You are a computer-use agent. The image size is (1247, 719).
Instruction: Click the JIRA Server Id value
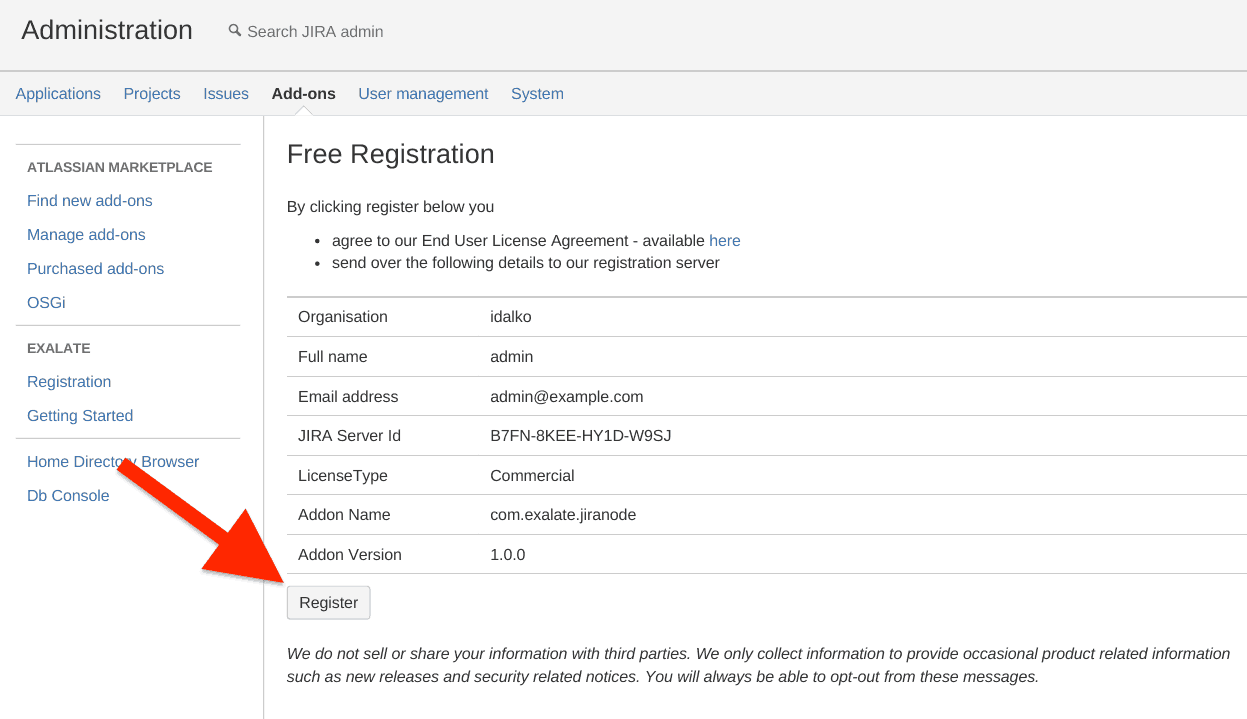tap(580, 436)
